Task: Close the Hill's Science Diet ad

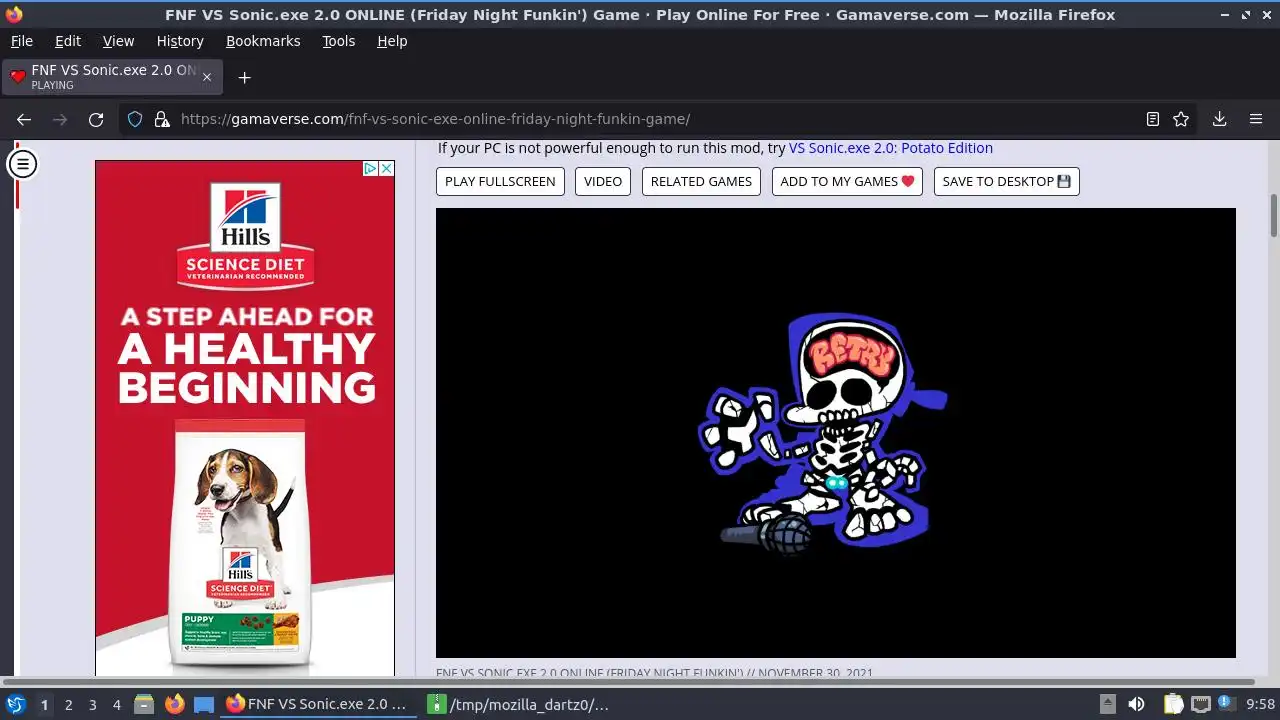Action: (386, 168)
